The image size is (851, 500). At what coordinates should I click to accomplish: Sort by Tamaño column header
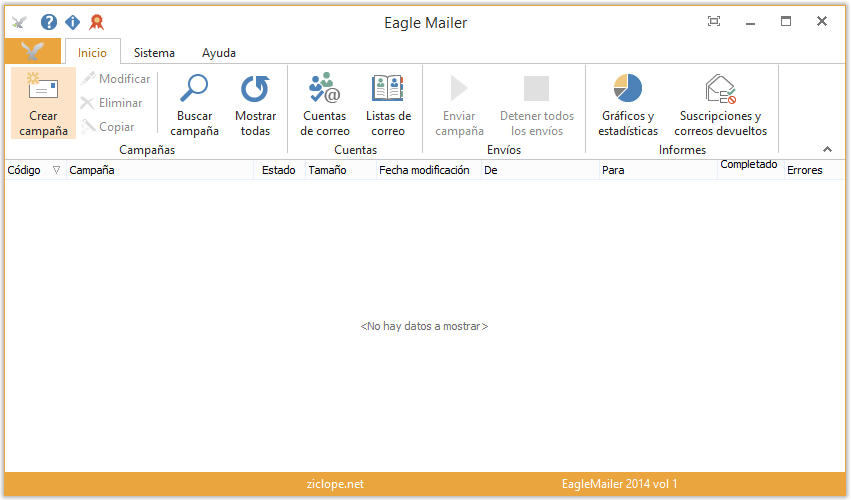point(341,170)
